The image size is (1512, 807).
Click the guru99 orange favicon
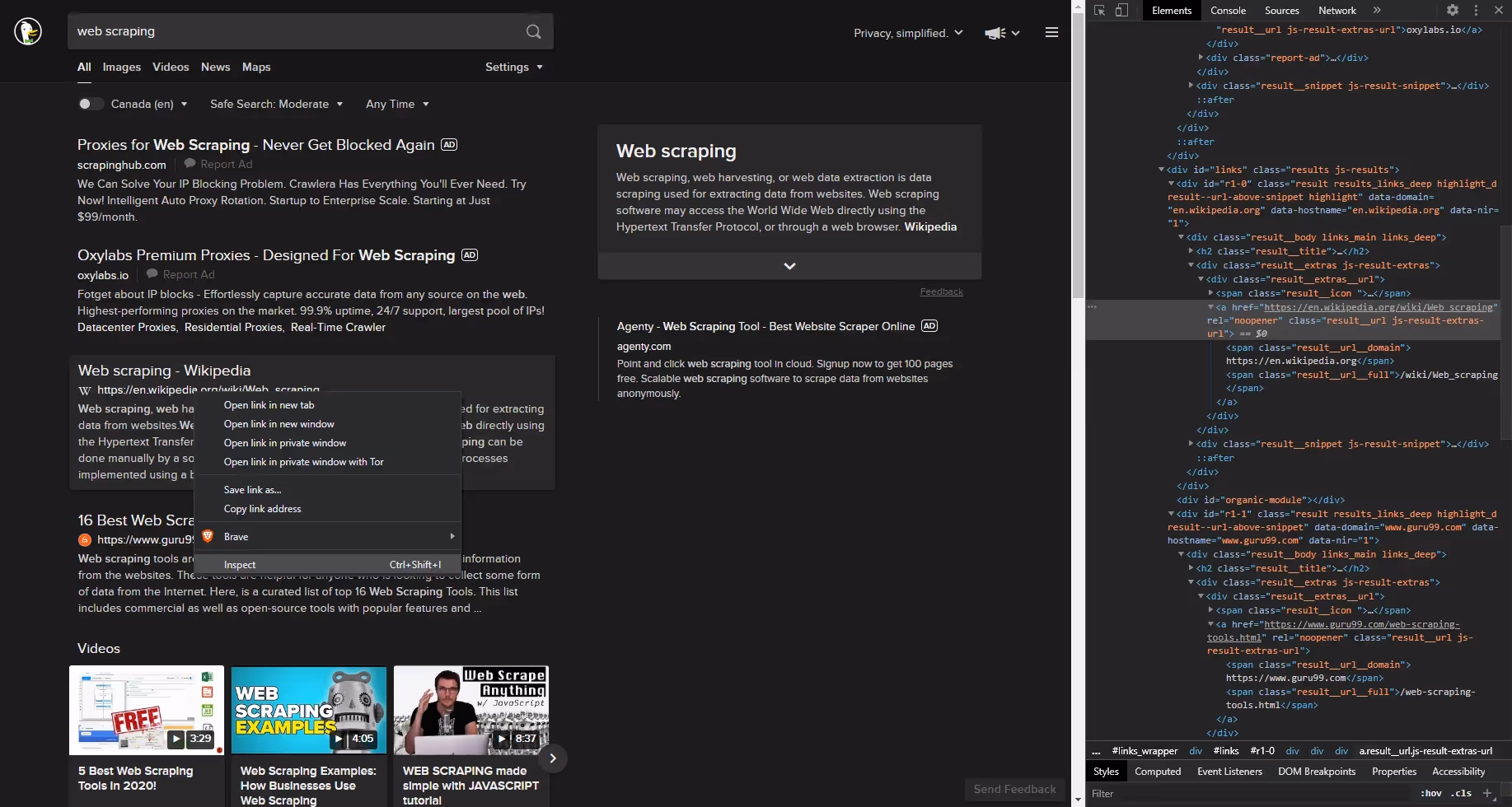click(85, 540)
